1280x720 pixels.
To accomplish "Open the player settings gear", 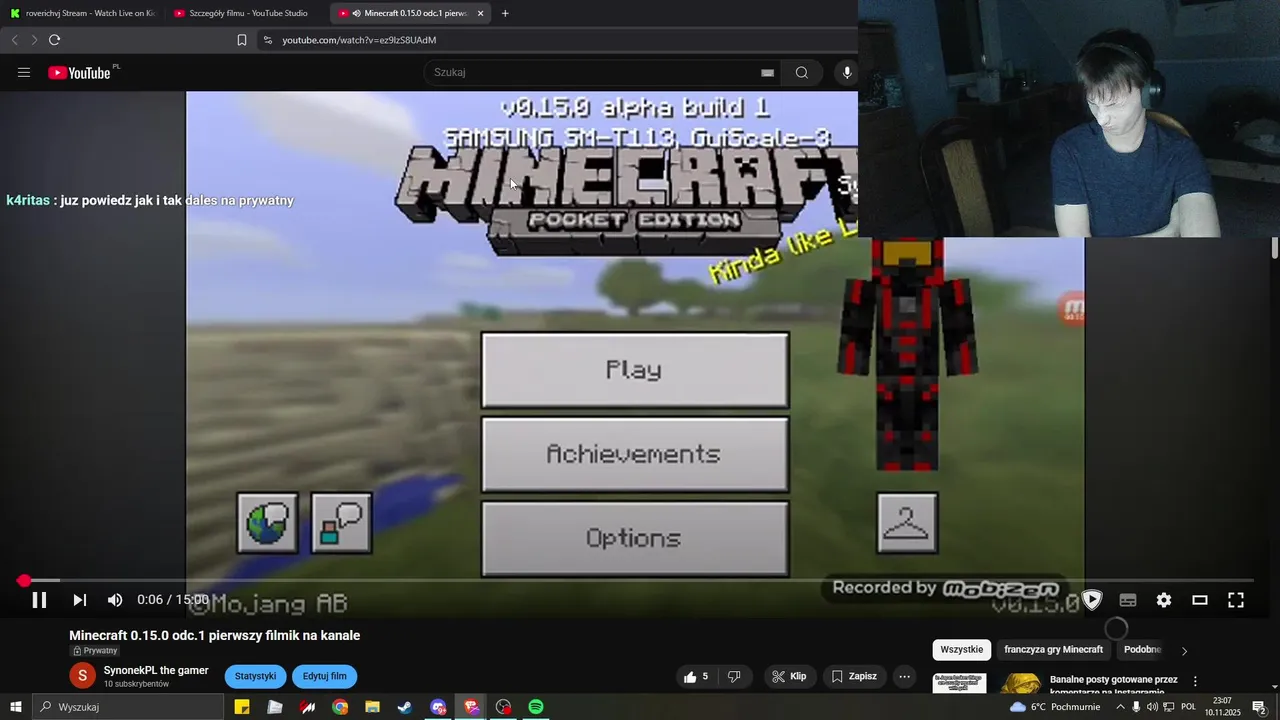I will pyautogui.click(x=1164, y=600).
